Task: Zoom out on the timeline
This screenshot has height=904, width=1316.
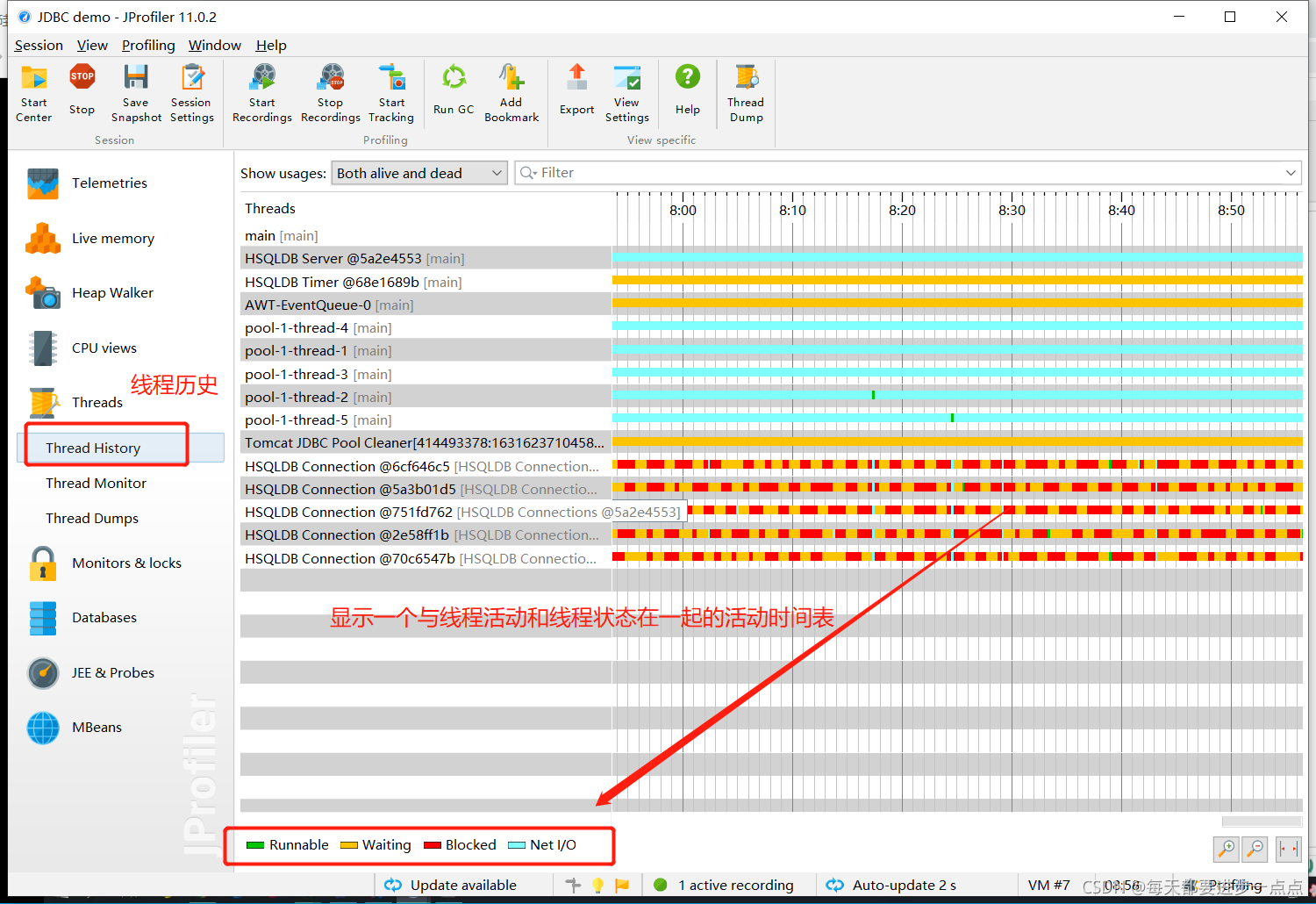Action: click(x=1255, y=849)
